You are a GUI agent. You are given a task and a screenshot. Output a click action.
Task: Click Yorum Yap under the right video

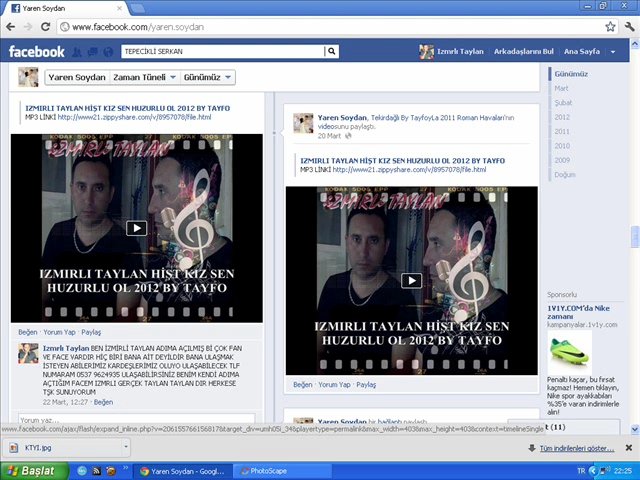coord(334,385)
